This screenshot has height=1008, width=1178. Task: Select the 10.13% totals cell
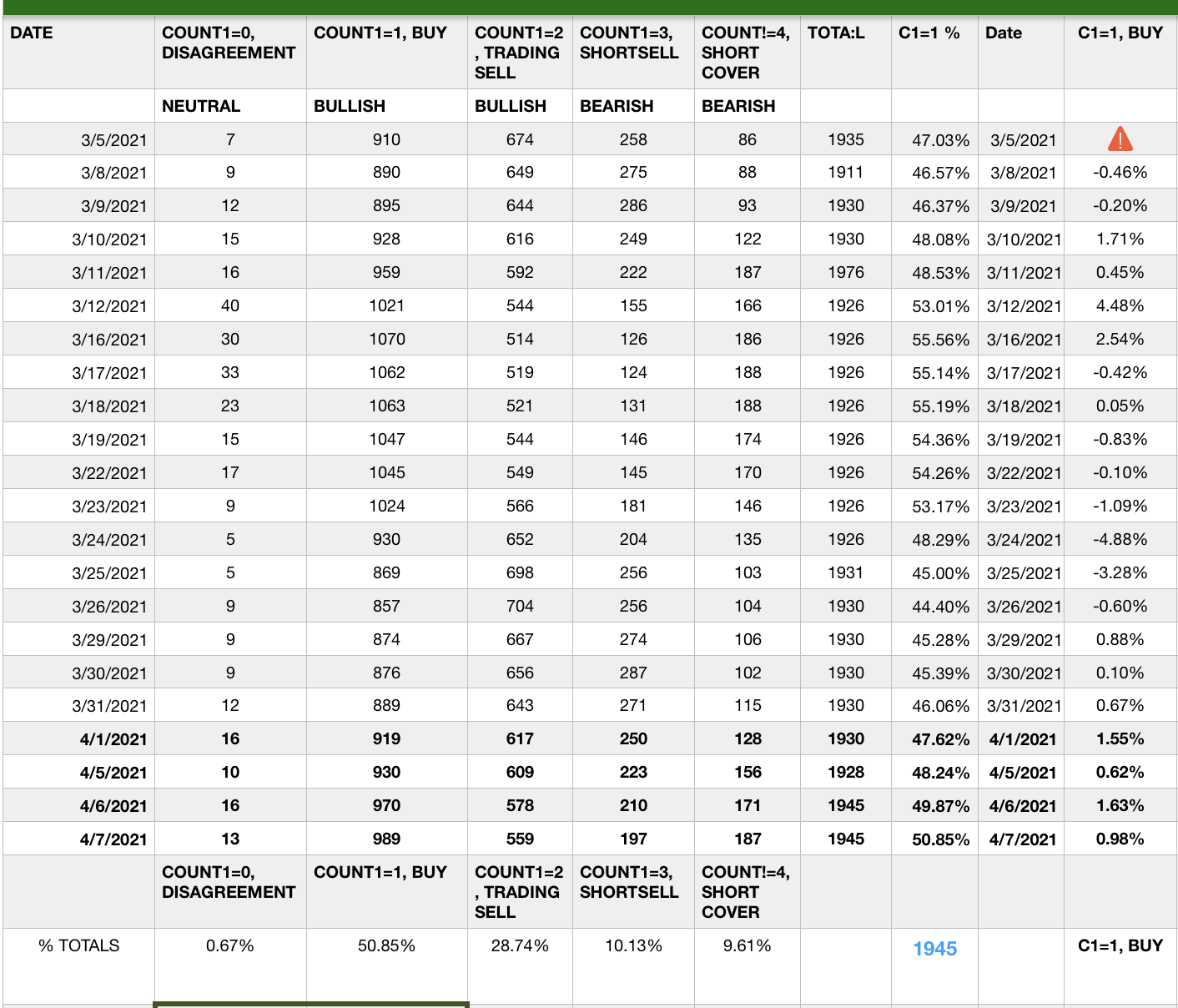[x=633, y=945]
